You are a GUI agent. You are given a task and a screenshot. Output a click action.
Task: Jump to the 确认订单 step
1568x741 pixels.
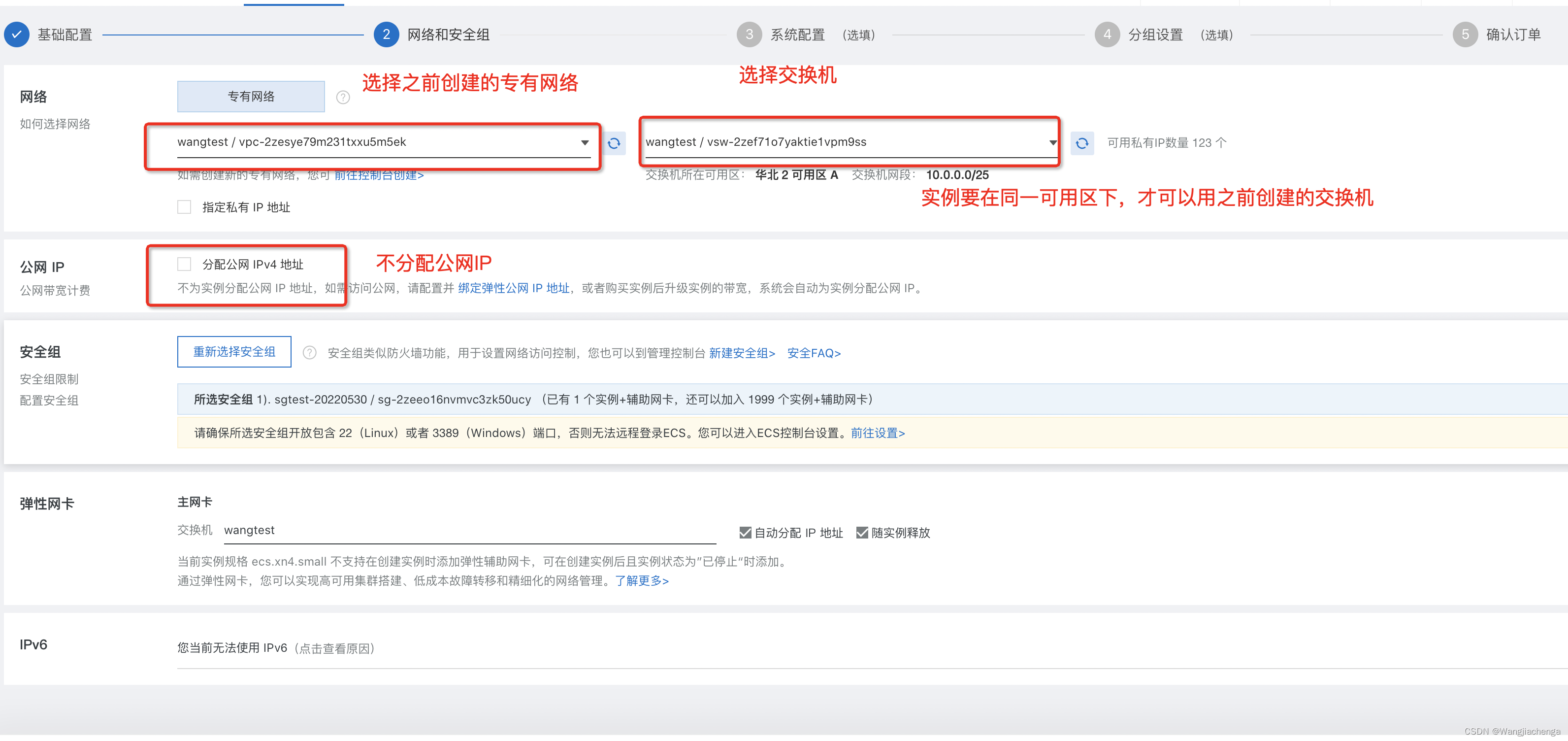tap(1513, 34)
